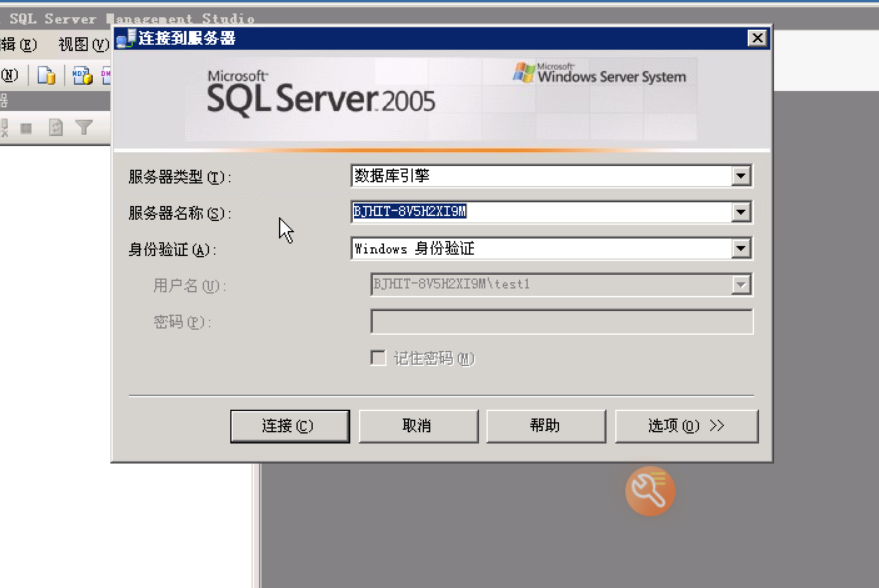Click the 密码 password input field
The width and height of the screenshot is (879, 588).
click(x=562, y=322)
